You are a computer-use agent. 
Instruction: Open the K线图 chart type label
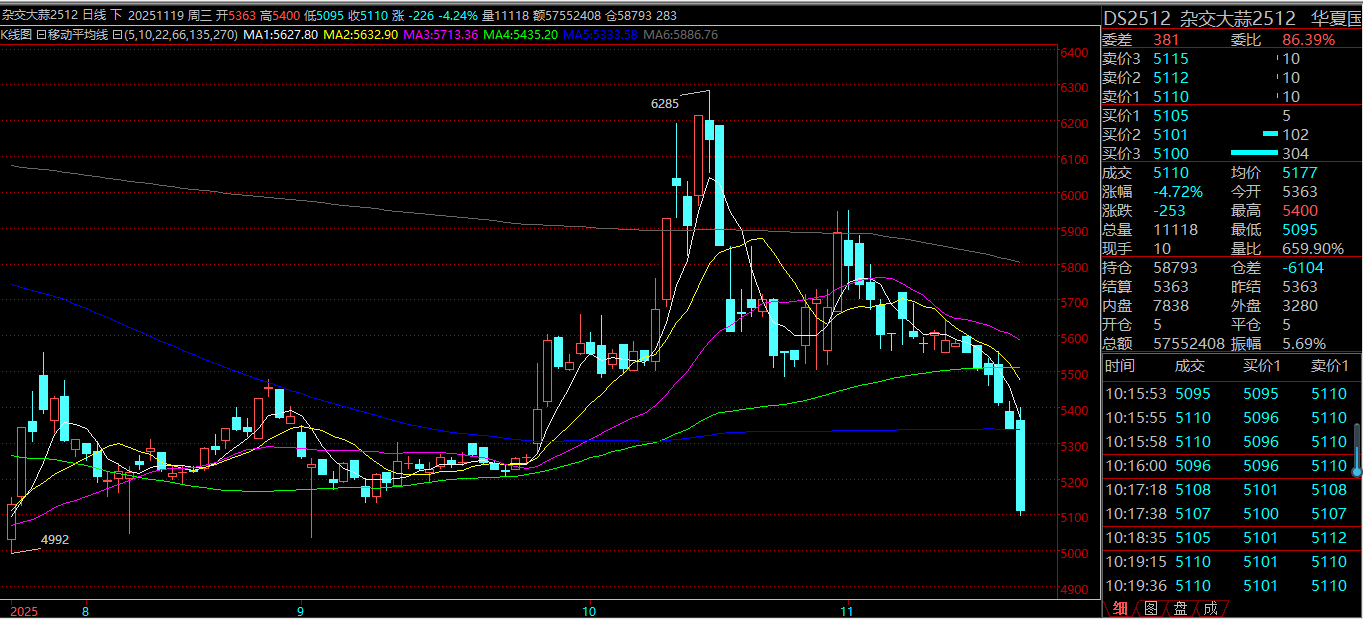[x=20, y=34]
